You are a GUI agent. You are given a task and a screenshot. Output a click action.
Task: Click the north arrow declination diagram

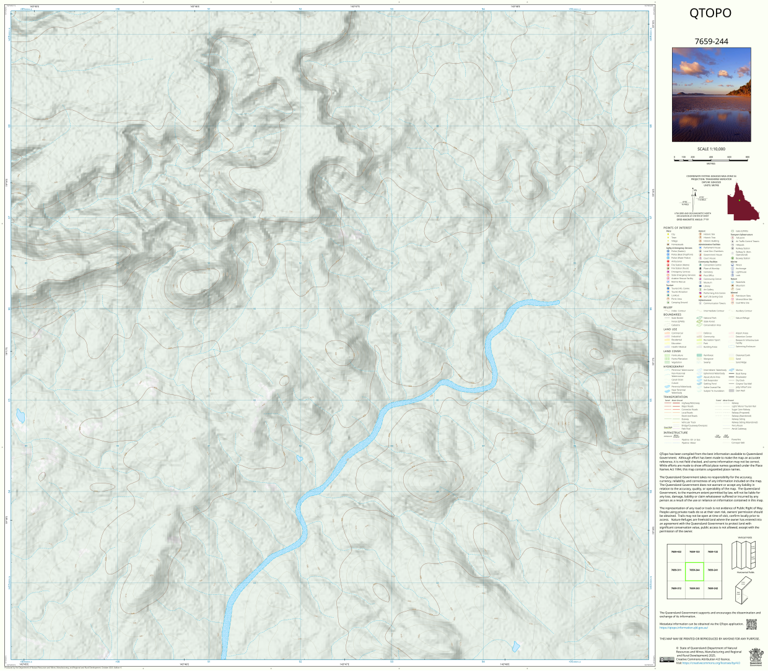pyautogui.click(x=693, y=198)
